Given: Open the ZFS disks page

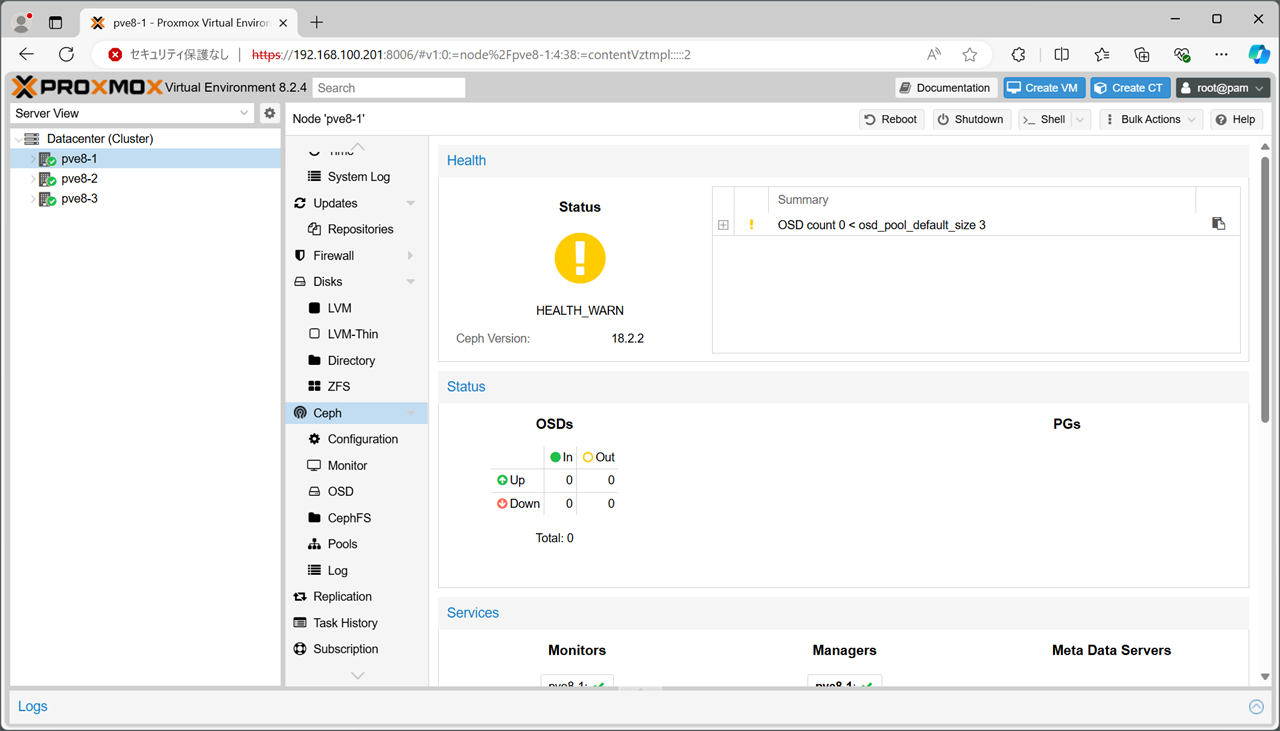Looking at the screenshot, I should [338, 387].
